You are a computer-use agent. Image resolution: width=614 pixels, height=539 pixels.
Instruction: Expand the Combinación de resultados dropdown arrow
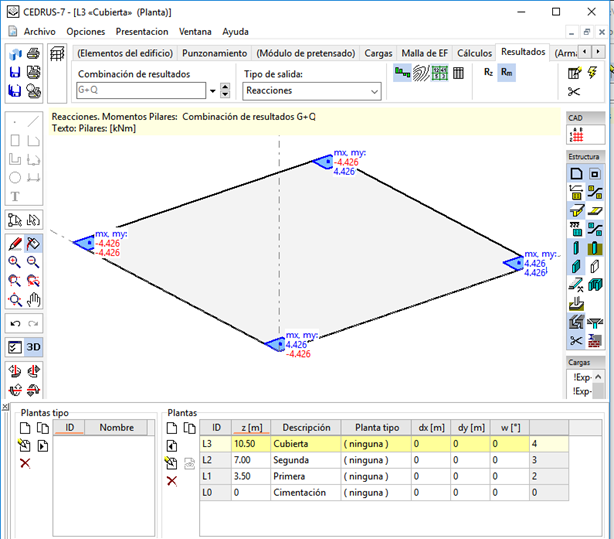[212, 91]
